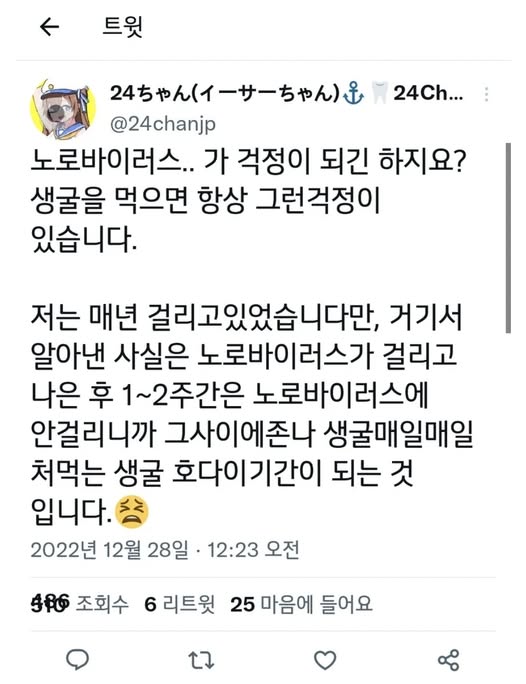Tap the anchor emoji in name
The image size is (526, 684).
coord(353,93)
